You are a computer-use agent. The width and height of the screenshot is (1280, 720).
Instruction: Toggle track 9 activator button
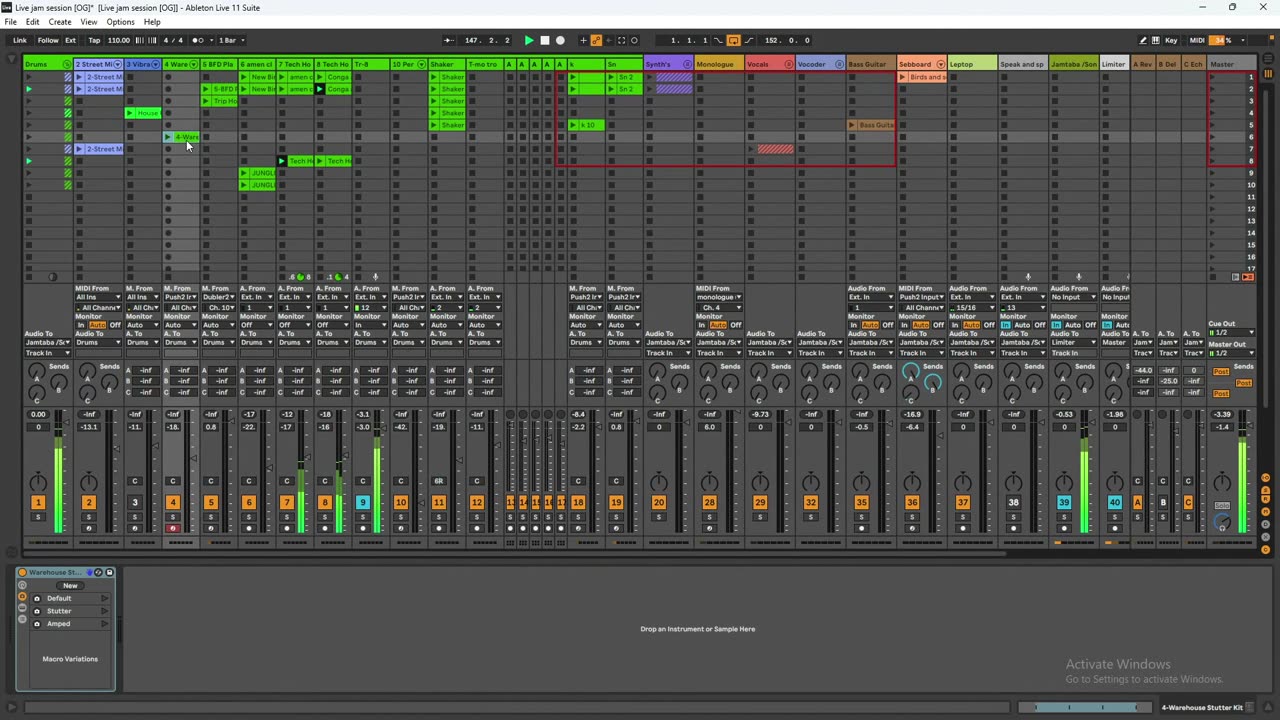pyautogui.click(x=363, y=502)
